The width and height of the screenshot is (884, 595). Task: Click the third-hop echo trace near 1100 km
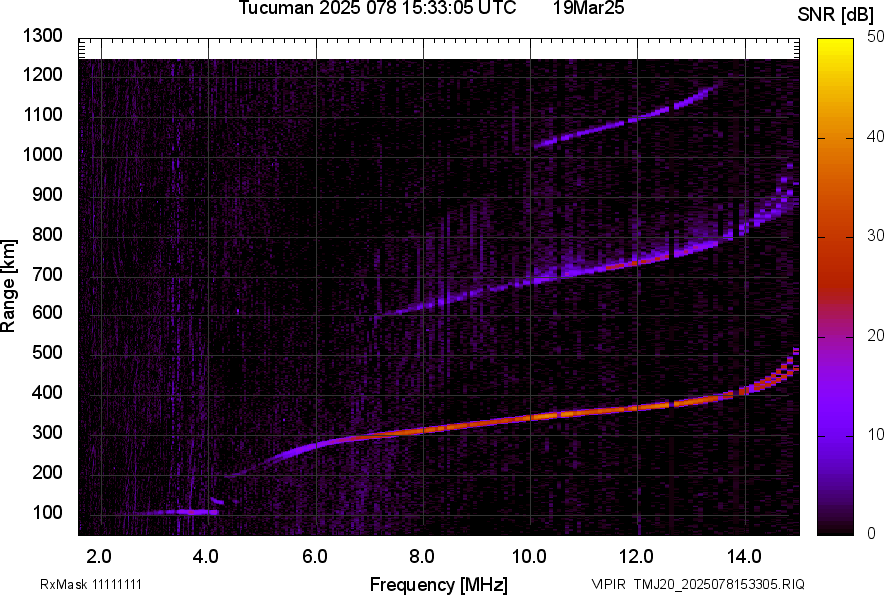click(620, 123)
